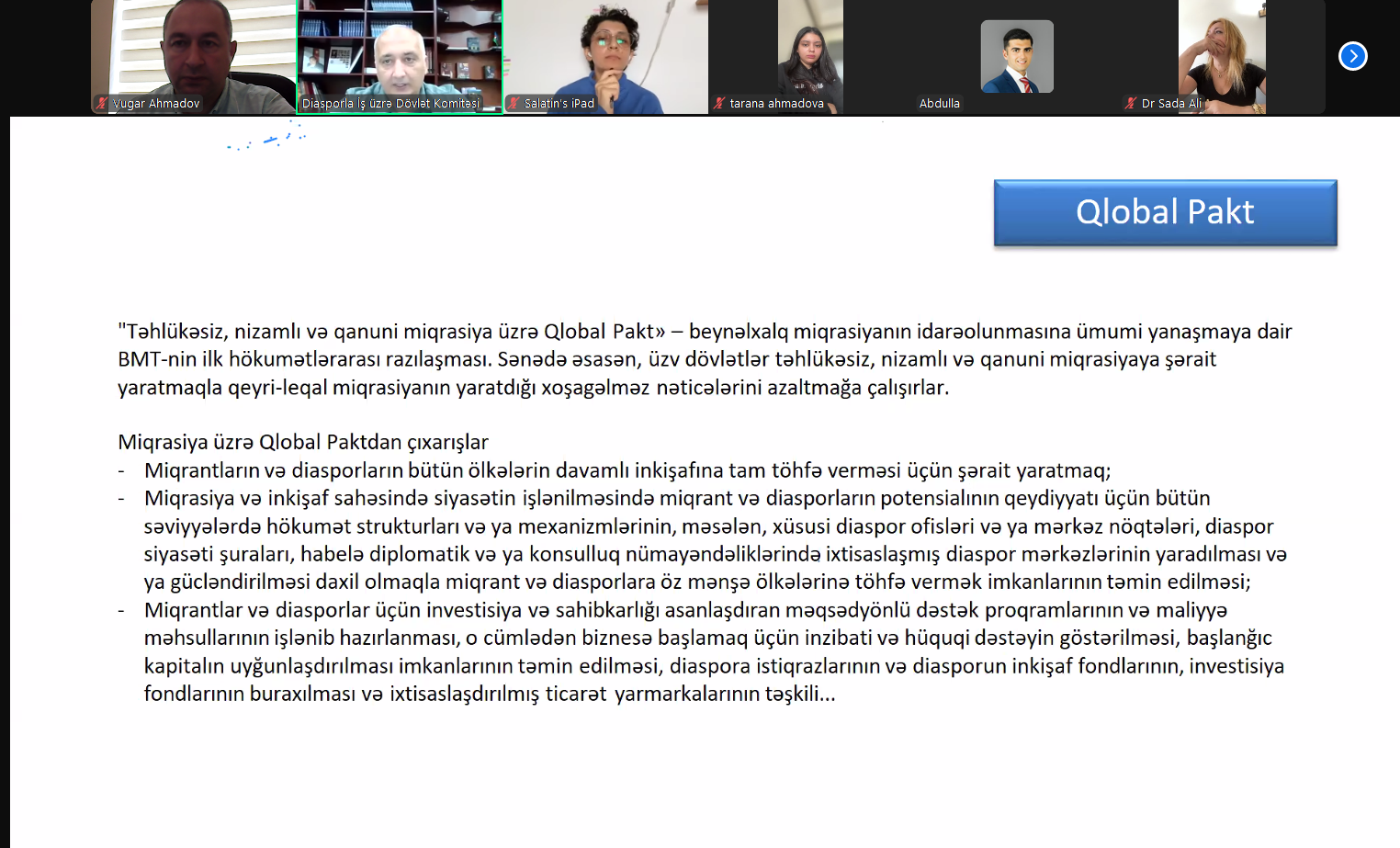Click the tarana ahmadova name label
This screenshot has width=1400, height=848.
point(776,104)
